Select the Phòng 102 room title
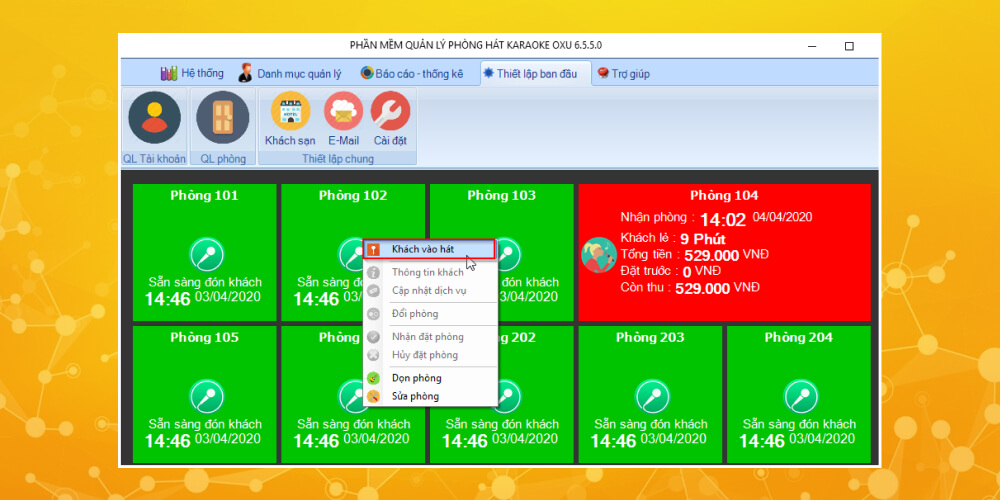Image resolution: width=1000 pixels, height=500 pixels. (x=353, y=195)
